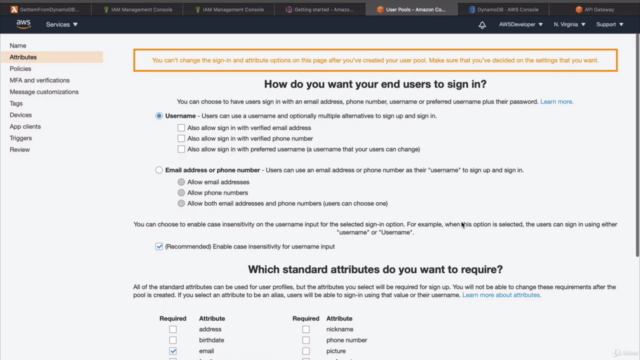Viewport: 640px width, 360px height.
Task: Select Email address or phone number option
Action: [159, 170]
